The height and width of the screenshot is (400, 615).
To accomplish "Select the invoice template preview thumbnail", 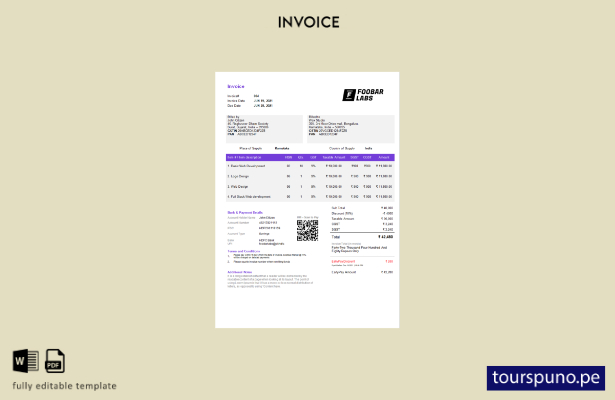I will coord(307,200).
